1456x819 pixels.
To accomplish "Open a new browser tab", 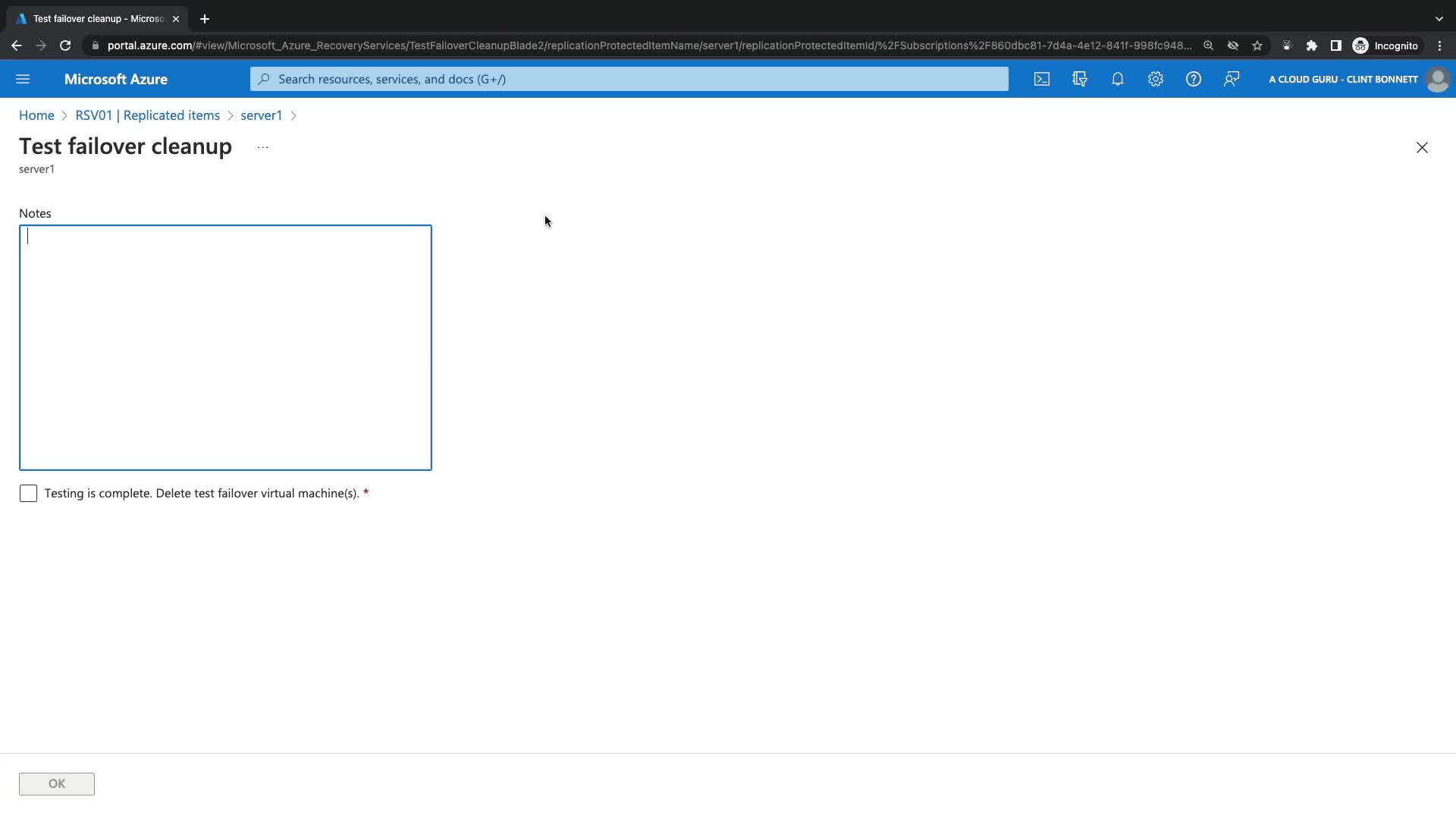I will point(205,18).
